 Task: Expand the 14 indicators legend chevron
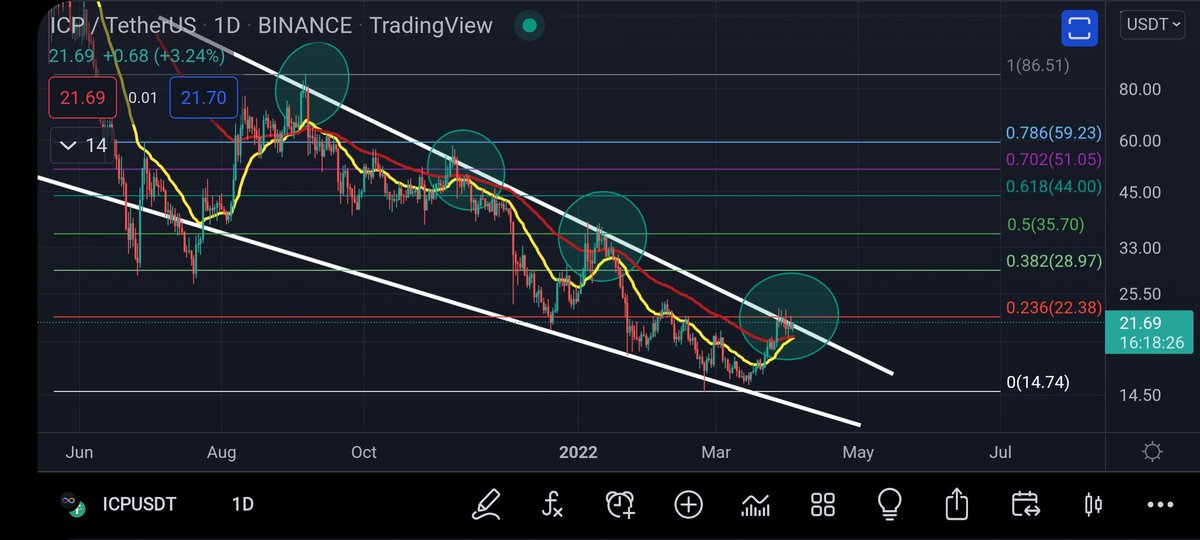82,146
